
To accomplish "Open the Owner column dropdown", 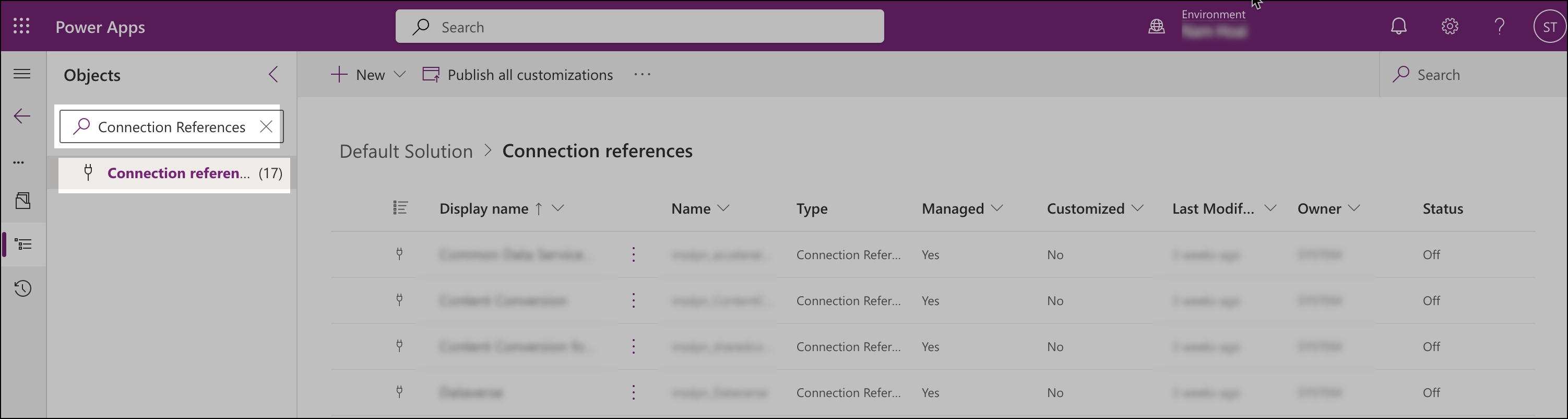I will (1355, 208).
